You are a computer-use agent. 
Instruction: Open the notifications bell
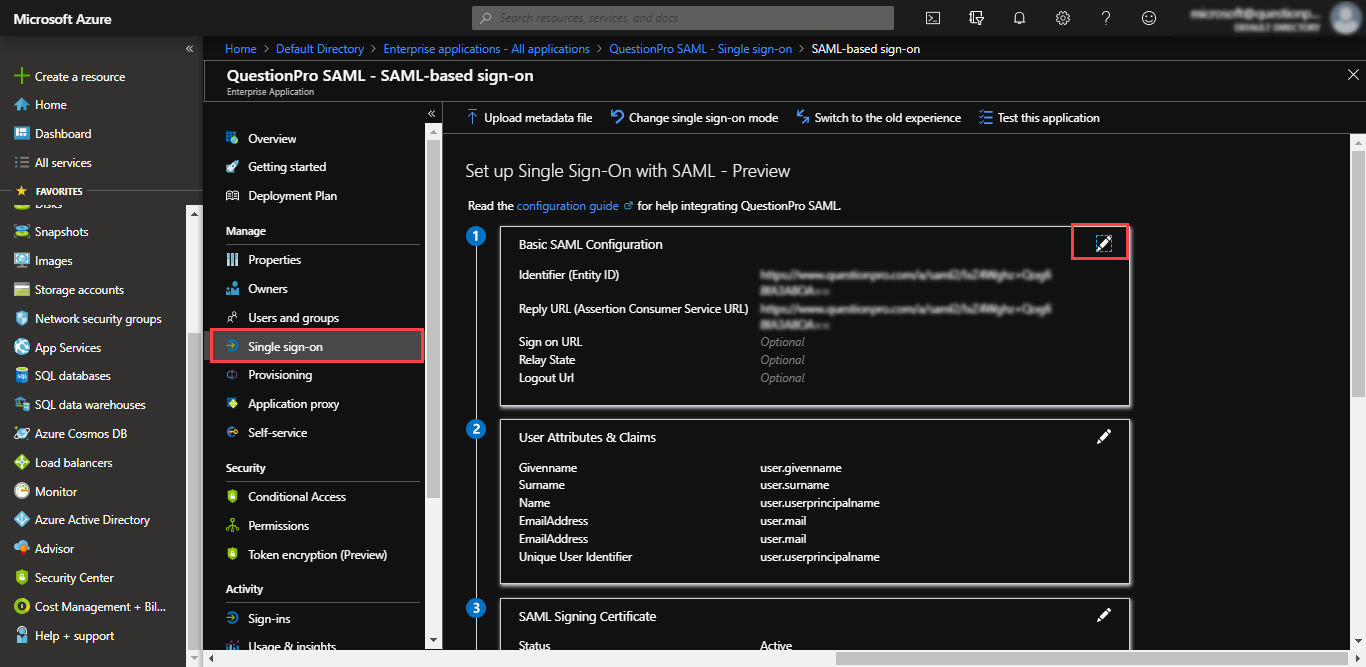[1020, 18]
